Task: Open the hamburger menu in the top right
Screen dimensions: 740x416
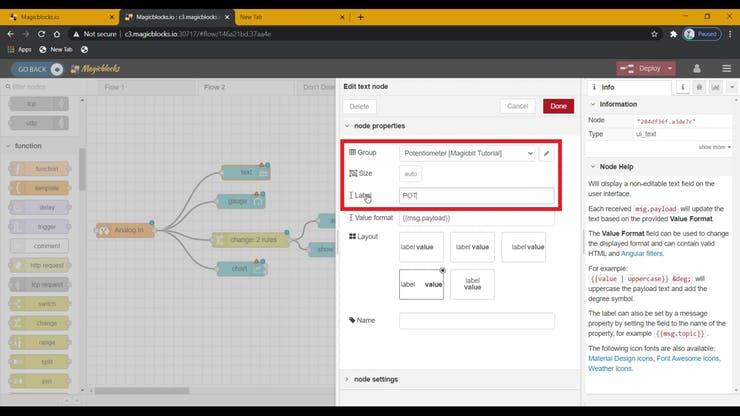Action: point(726,68)
